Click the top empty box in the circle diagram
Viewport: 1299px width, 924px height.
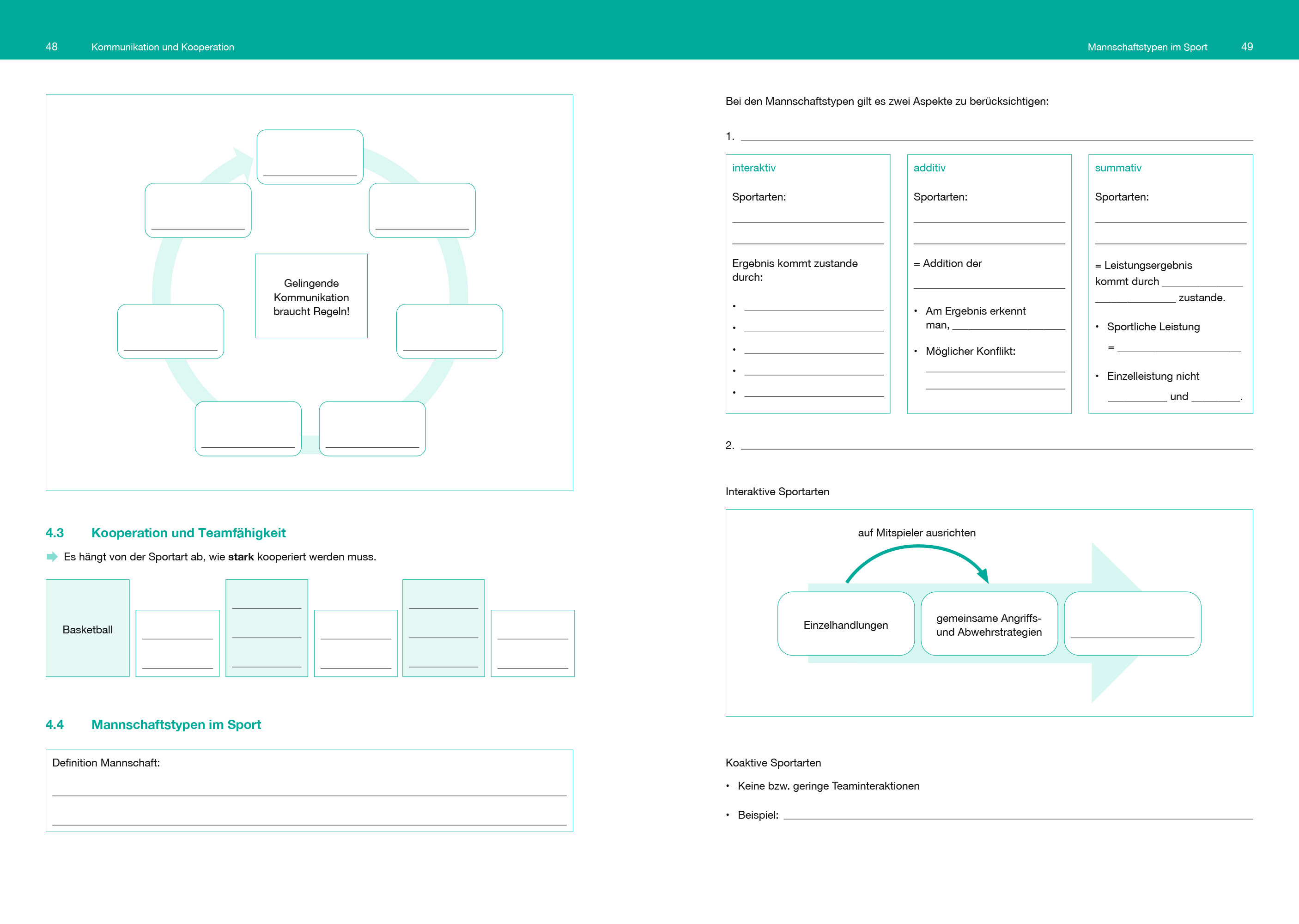[310, 157]
